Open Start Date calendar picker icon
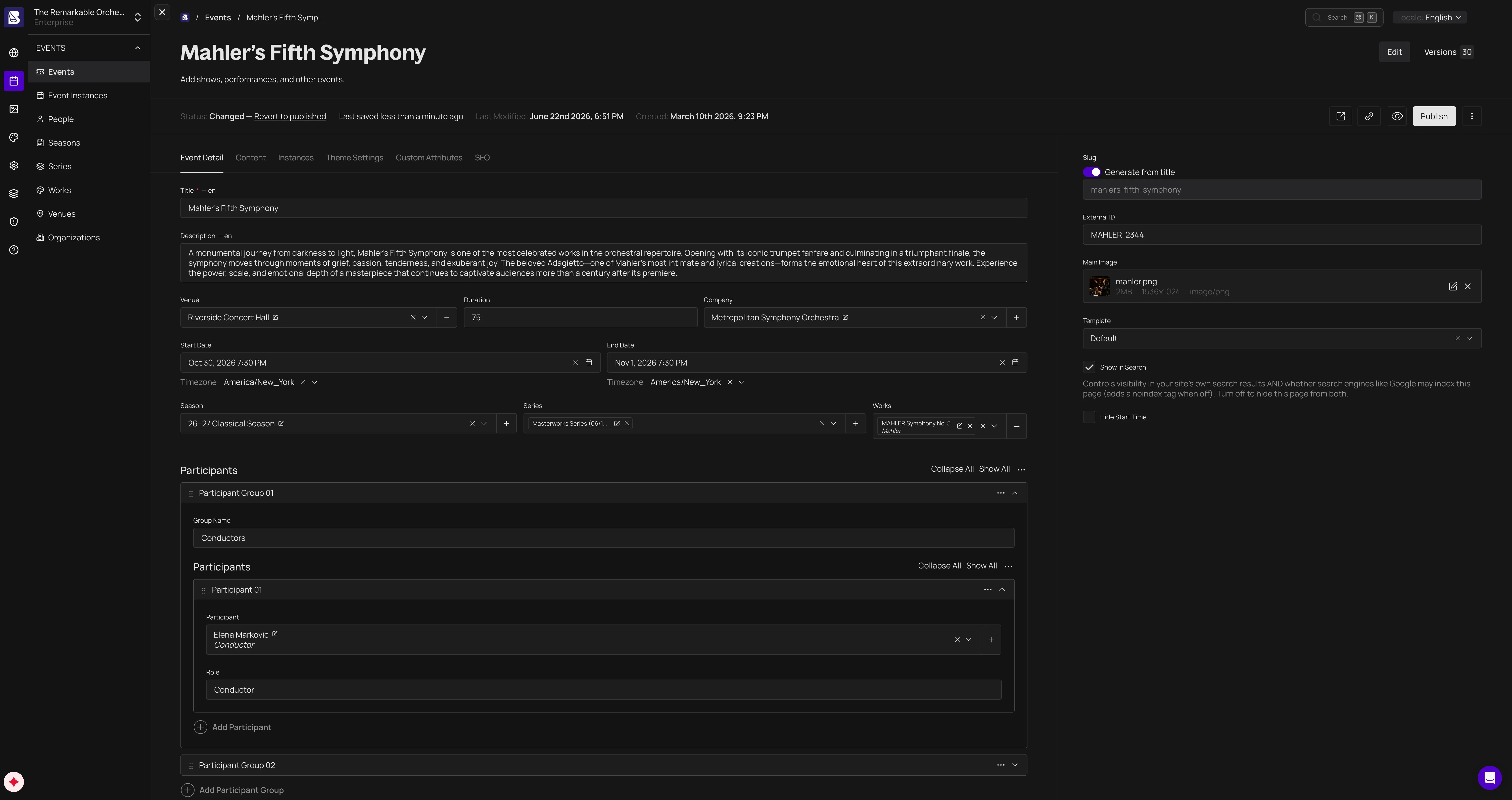The image size is (1512, 800). coord(589,362)
